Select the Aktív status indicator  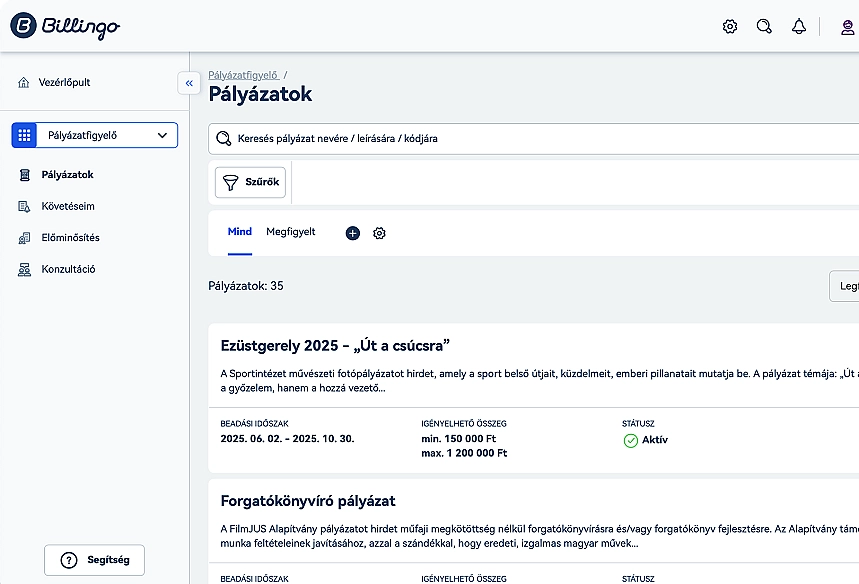(645, 440)
